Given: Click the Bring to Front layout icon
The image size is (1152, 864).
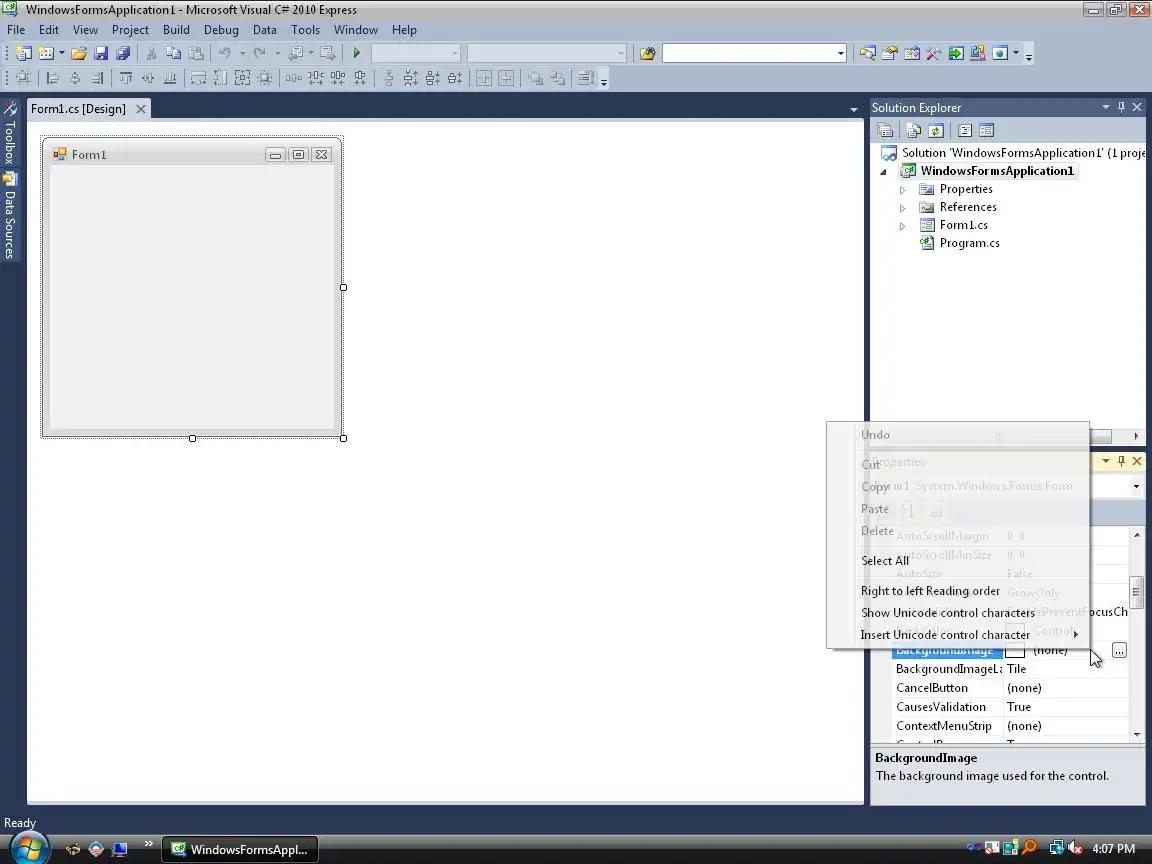Looking at the screenshot, I should (x=536, y=78).
